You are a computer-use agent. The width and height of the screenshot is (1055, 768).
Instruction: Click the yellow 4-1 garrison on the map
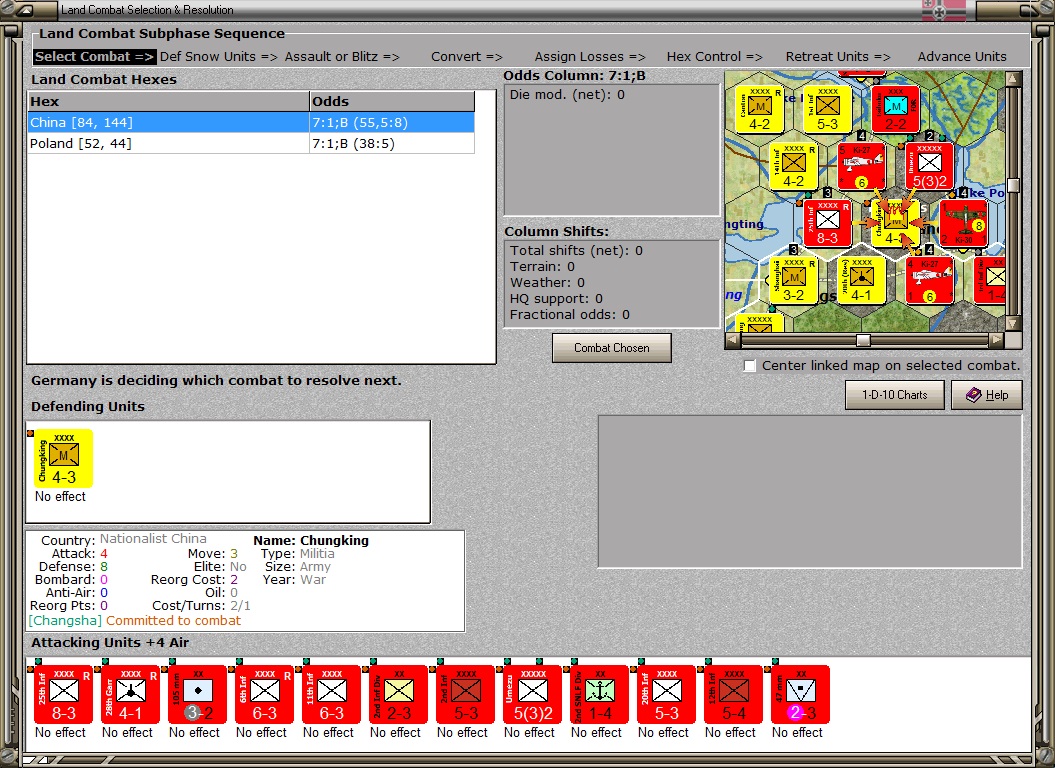coord(861,281)
